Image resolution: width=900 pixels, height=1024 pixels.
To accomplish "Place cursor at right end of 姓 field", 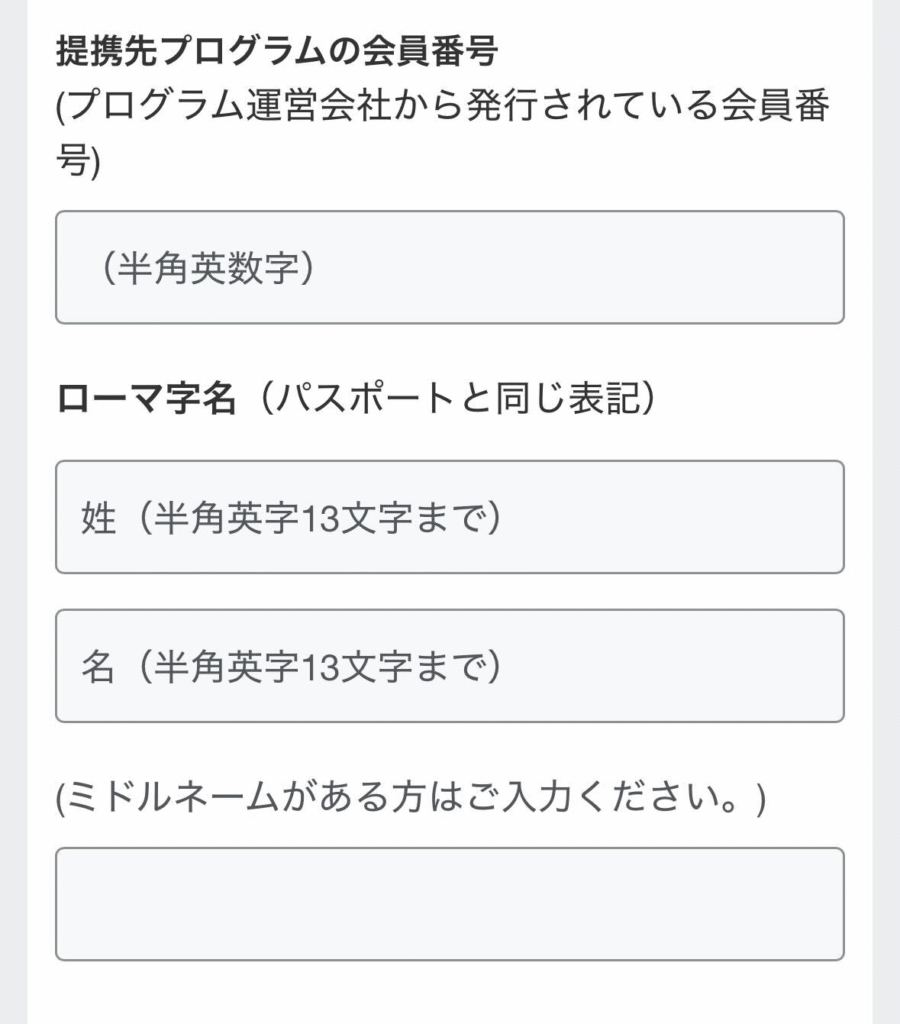I will (816, 517).
